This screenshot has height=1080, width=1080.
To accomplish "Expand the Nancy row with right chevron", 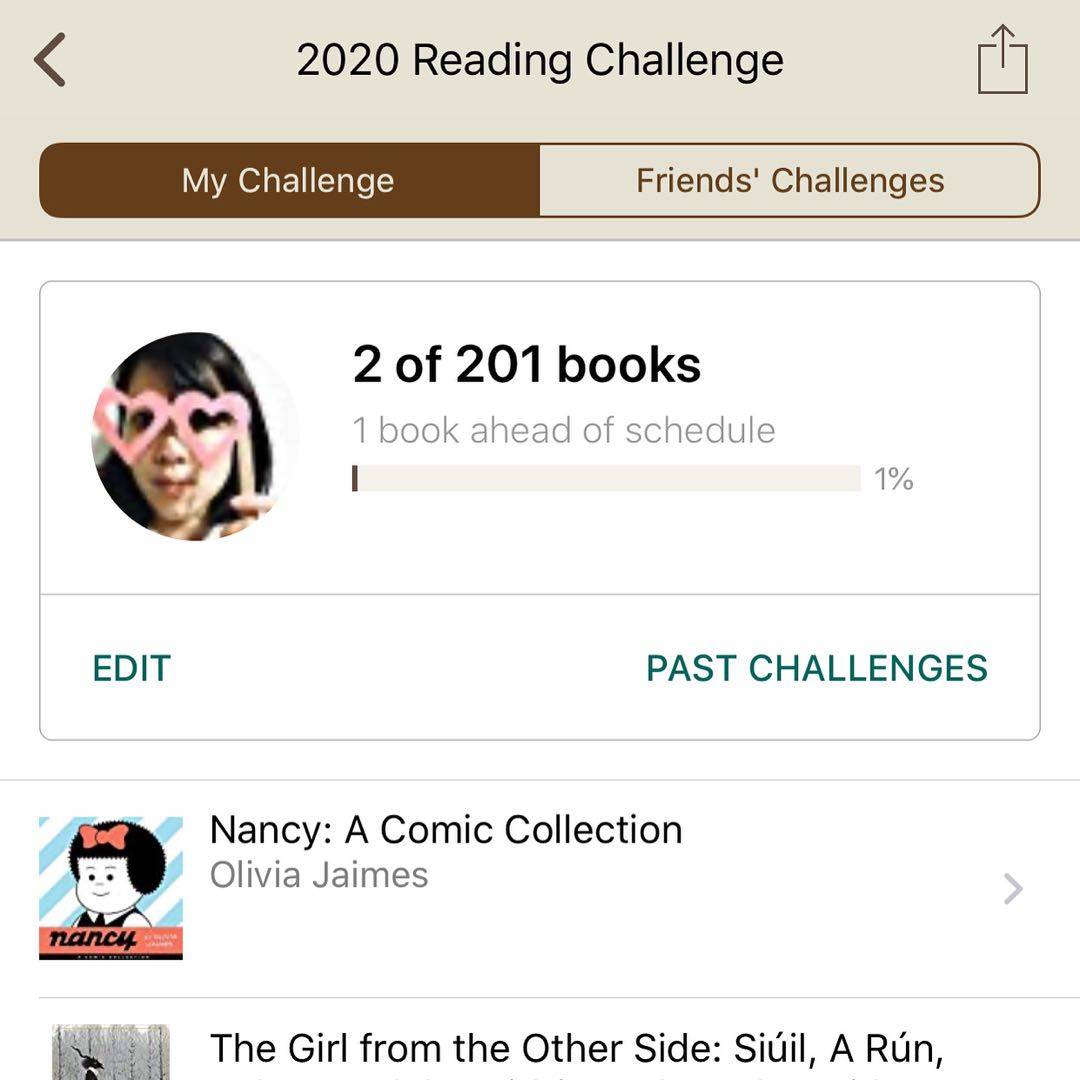I will point(1013,888).
